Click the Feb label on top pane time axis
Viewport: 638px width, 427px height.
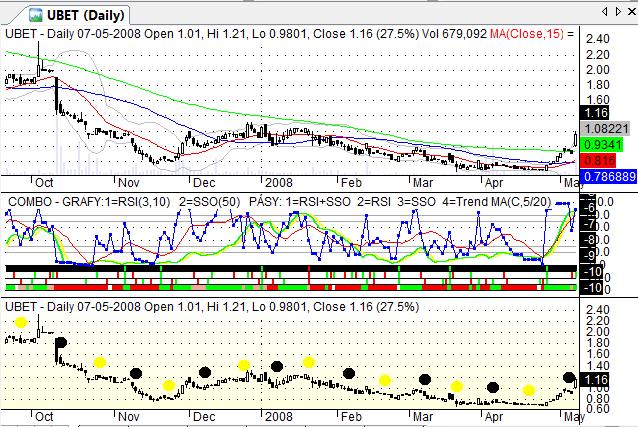coord(351,183)
